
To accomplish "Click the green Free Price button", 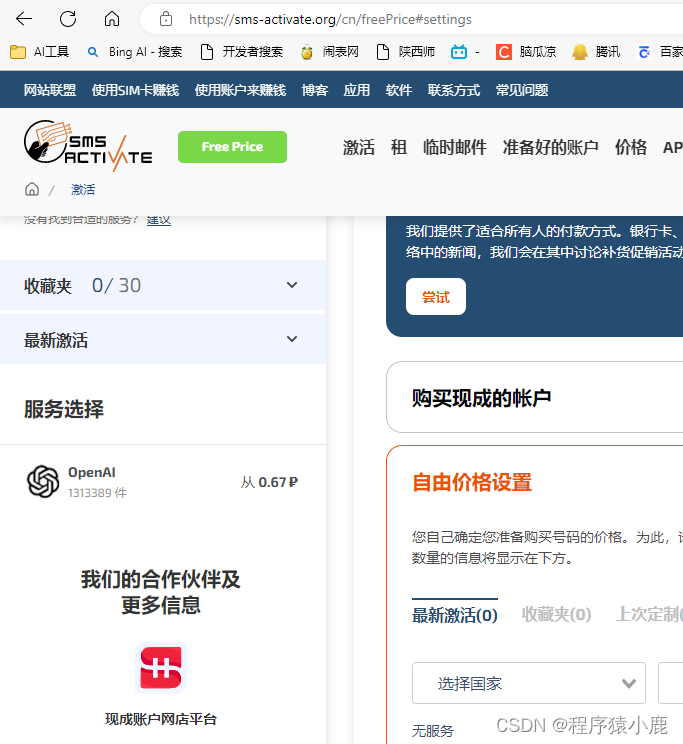I will [232, 147].
